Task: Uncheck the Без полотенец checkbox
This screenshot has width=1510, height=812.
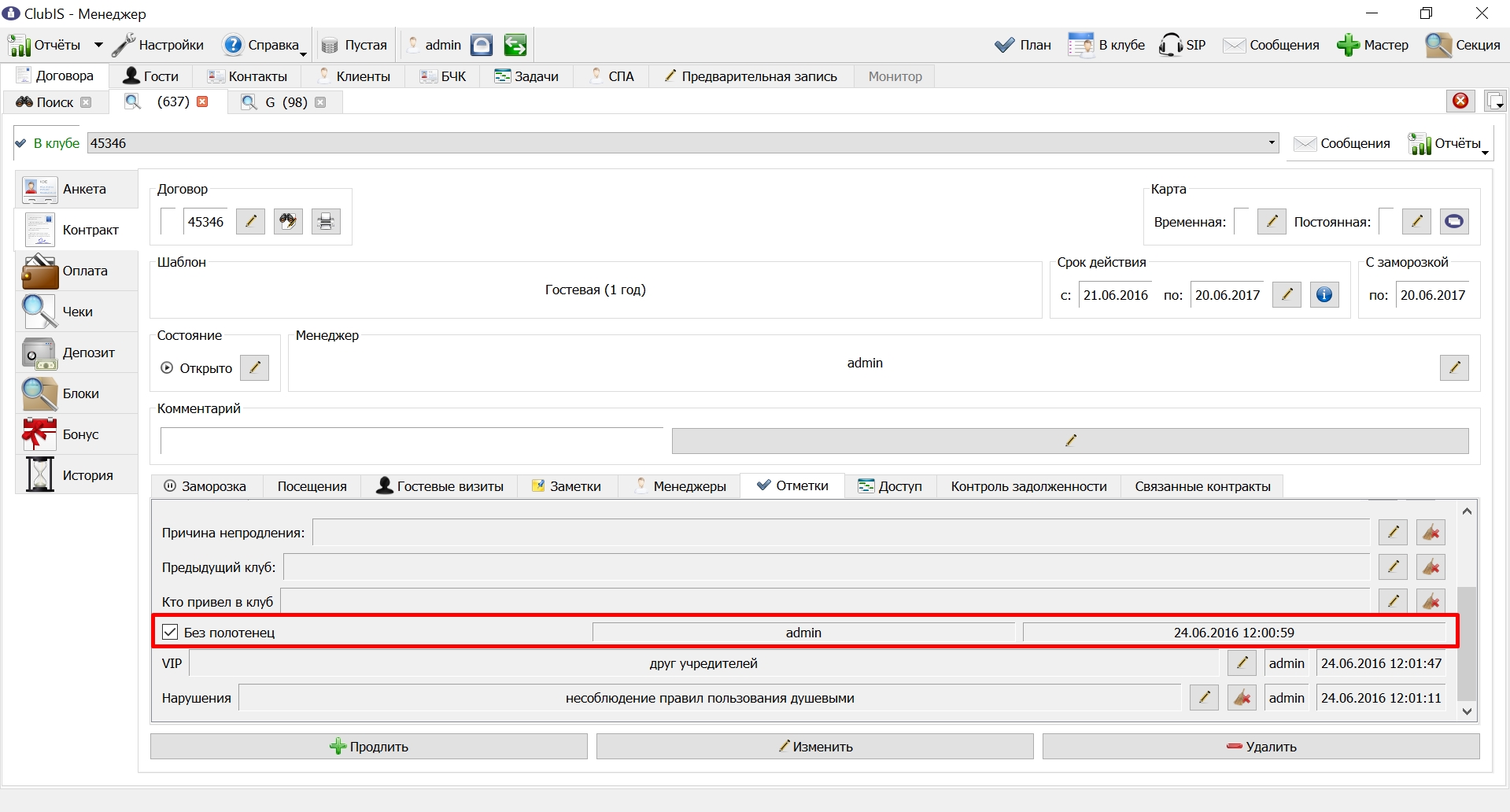Action: click(170, 632)
